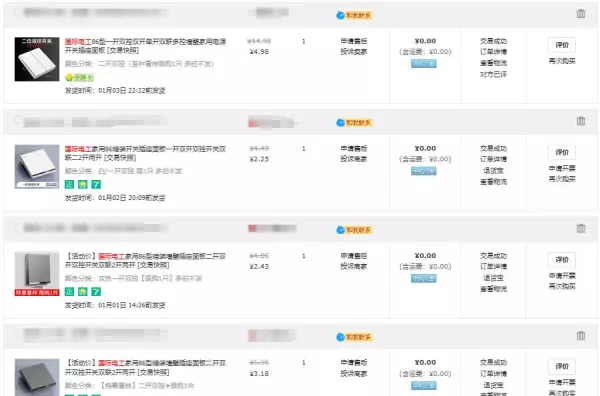Open product title link priced ¥4.98
The width and height of the screenshot is (600, 396).
tap(145, 46)
